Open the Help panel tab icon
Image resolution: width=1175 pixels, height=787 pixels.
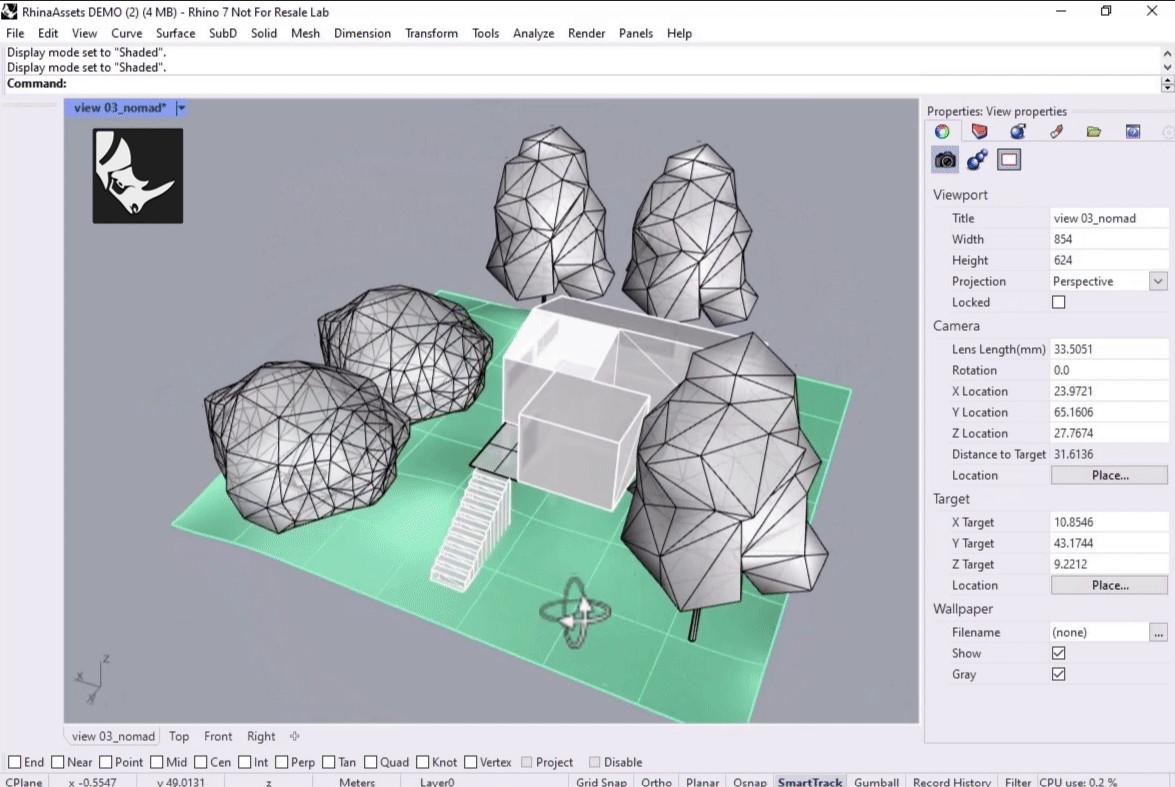(x=1132, y=132)
